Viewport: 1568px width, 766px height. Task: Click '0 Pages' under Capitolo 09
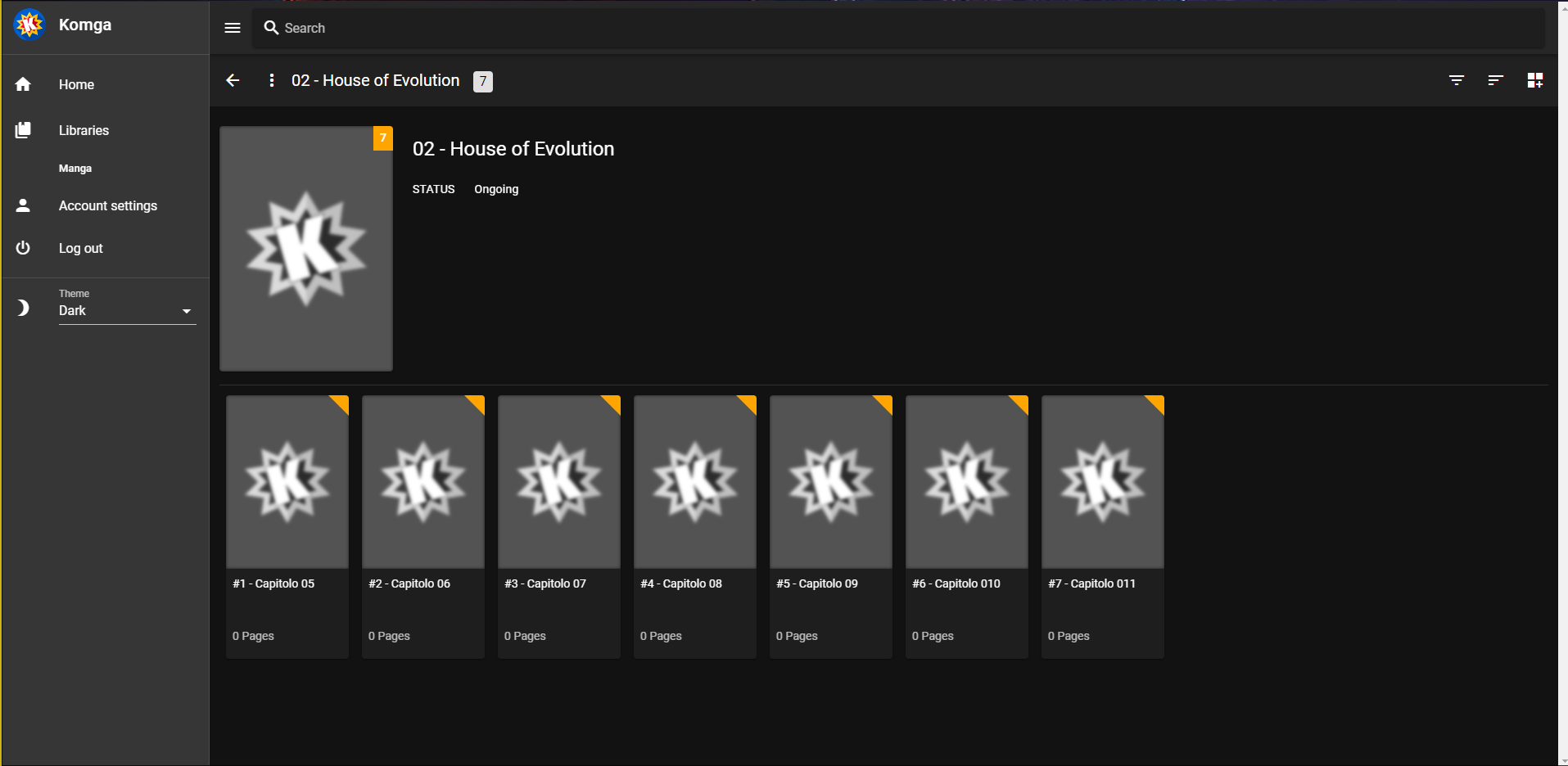coord(797,636)
